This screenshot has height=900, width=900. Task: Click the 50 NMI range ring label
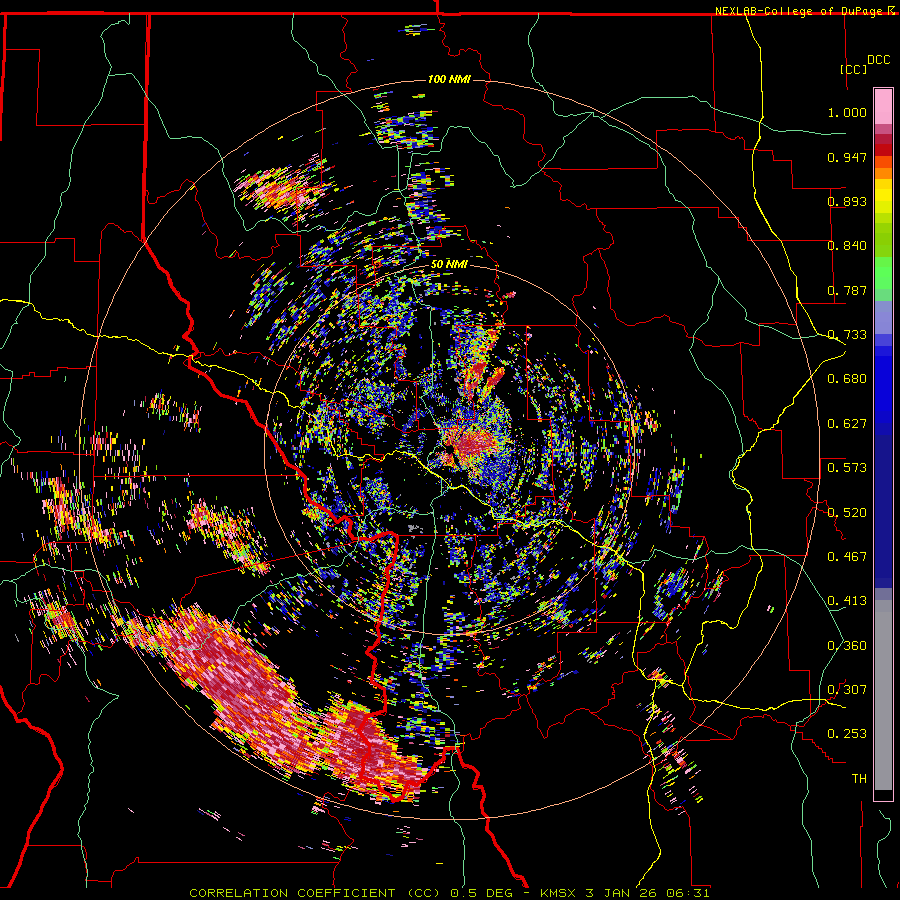[449, 264]
